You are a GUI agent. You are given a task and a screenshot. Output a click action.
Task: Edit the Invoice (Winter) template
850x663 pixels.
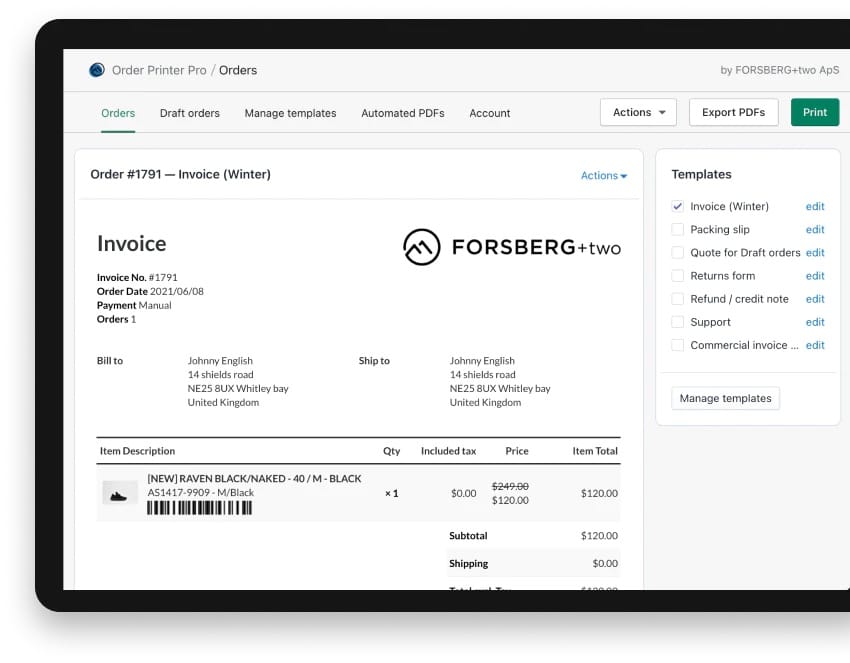[x=815, y=207]
